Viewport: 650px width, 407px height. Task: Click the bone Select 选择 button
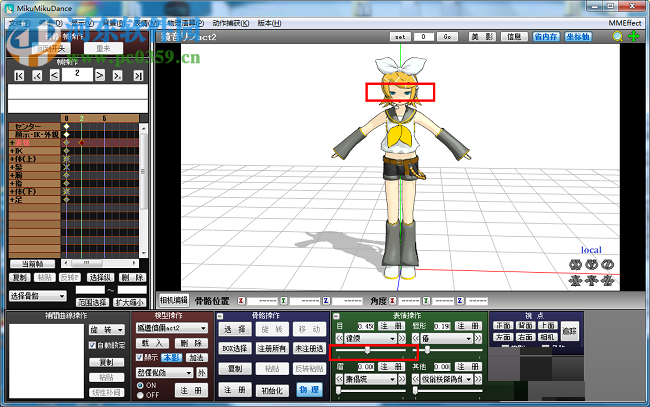pos(235,329)
